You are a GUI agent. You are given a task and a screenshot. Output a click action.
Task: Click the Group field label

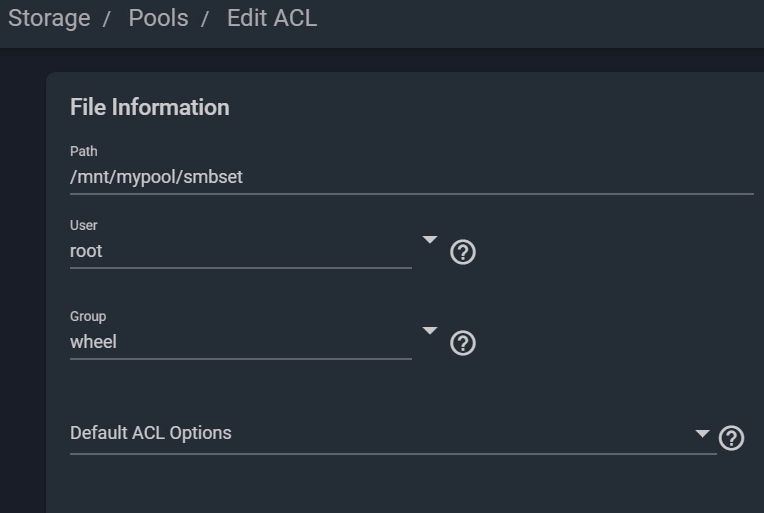tap(88, 317)
